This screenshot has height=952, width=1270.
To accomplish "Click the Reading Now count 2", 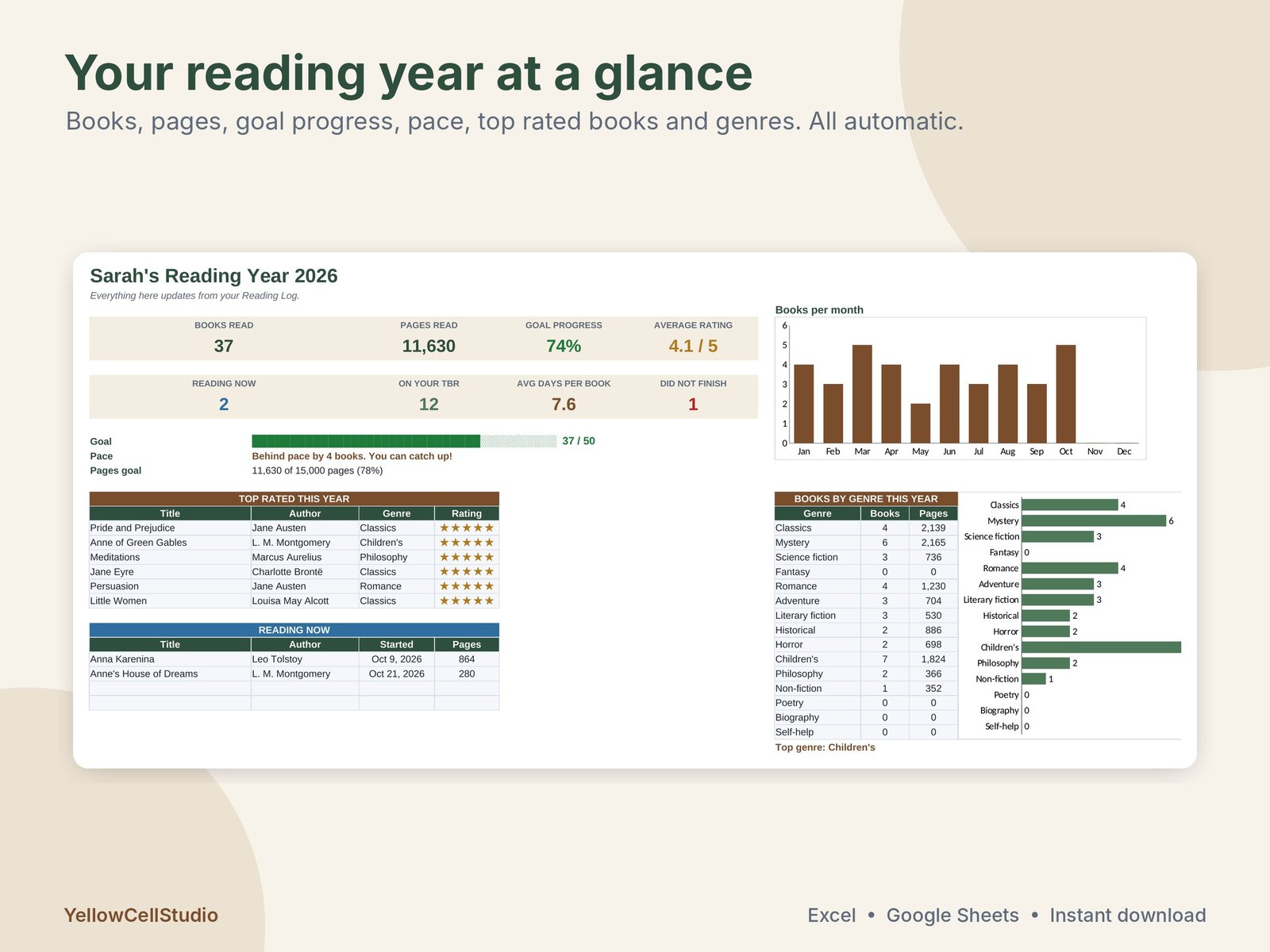I will (x=224, y=405).
